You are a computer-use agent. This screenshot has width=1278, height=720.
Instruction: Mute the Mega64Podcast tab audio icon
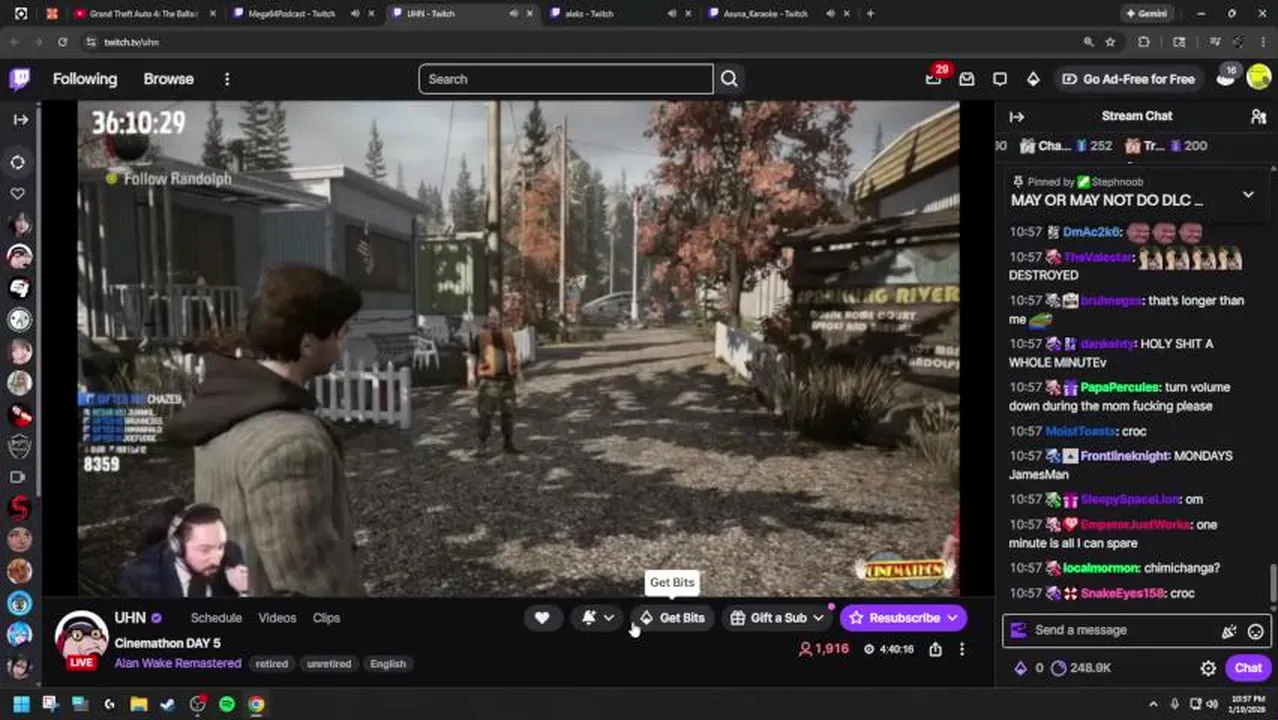[x=355, y=13]
